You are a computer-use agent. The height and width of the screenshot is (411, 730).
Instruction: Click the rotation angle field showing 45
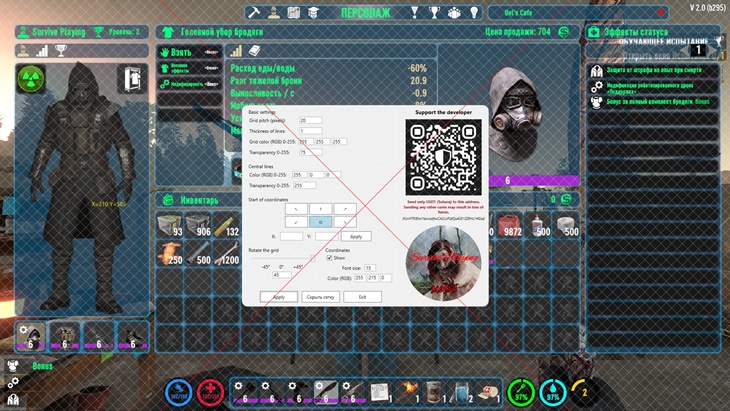click(x=282, y=275)
